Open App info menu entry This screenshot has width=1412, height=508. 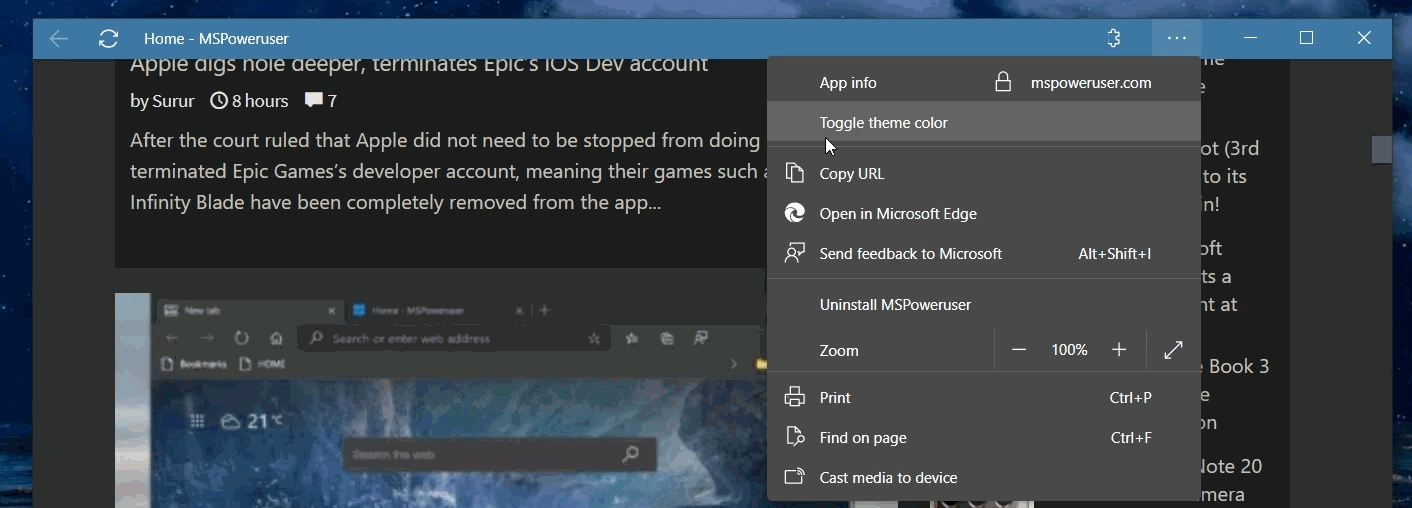pos(848,83)
